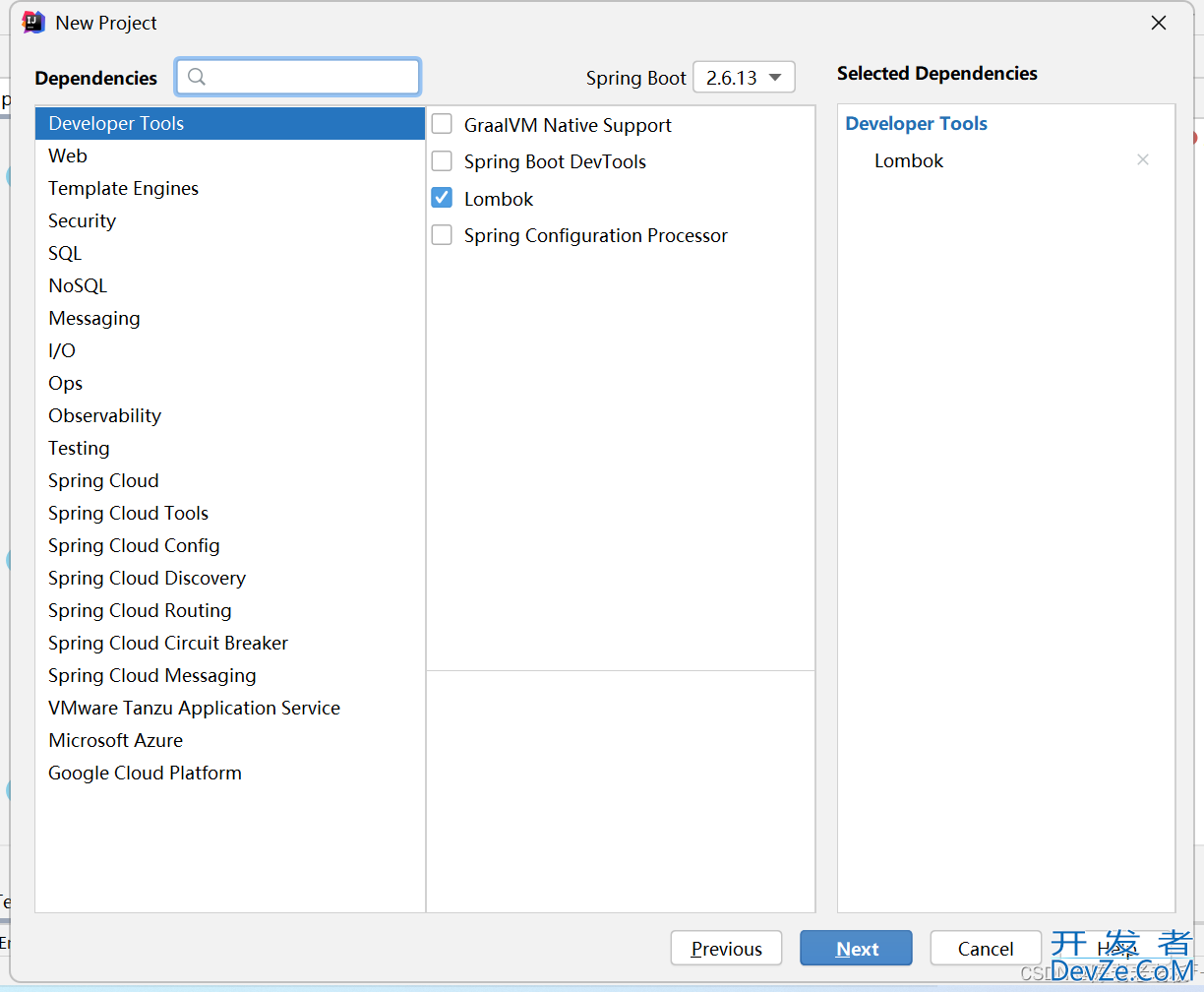Click Developer Tools heading in Selected Dependencies

[916, 123]
